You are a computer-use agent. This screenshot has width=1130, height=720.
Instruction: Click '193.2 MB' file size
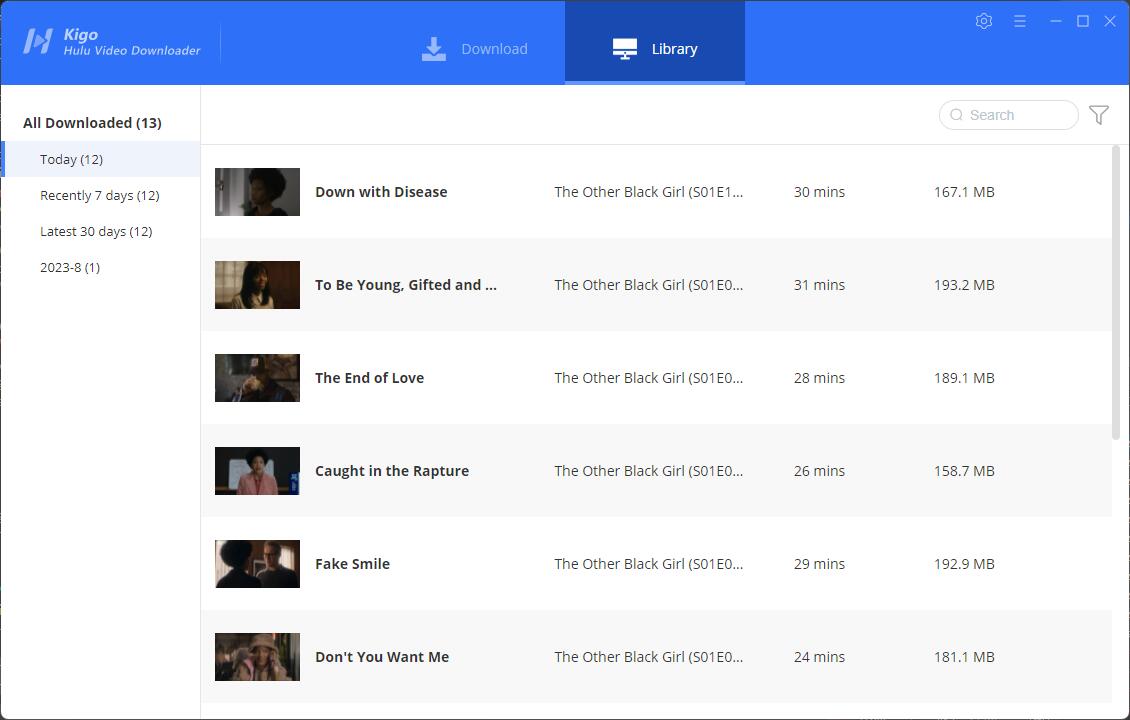pos(964,285)
